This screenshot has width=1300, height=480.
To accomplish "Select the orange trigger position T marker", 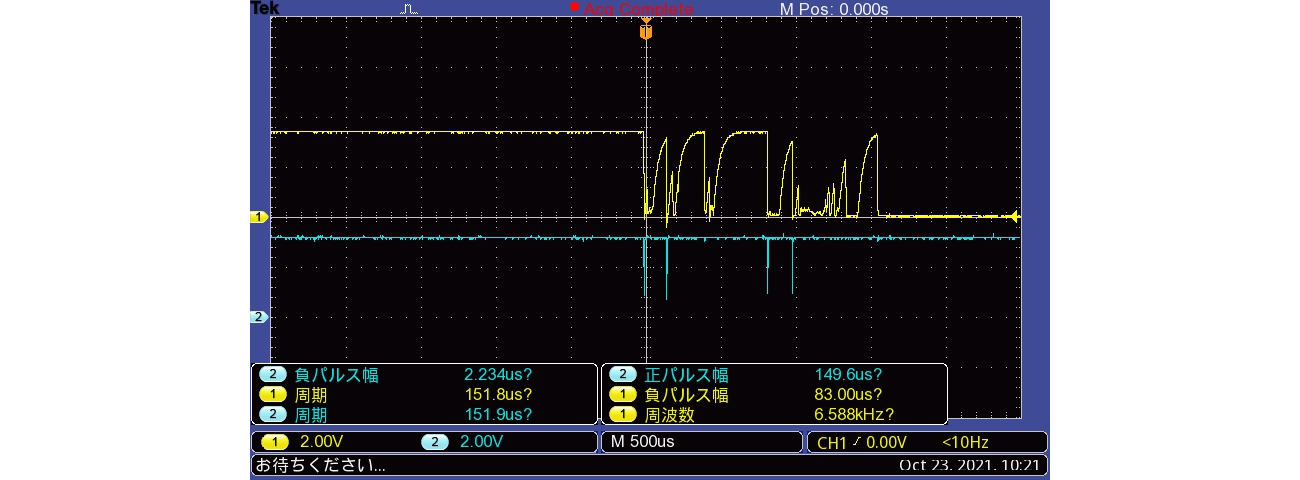I will (646, 32).
